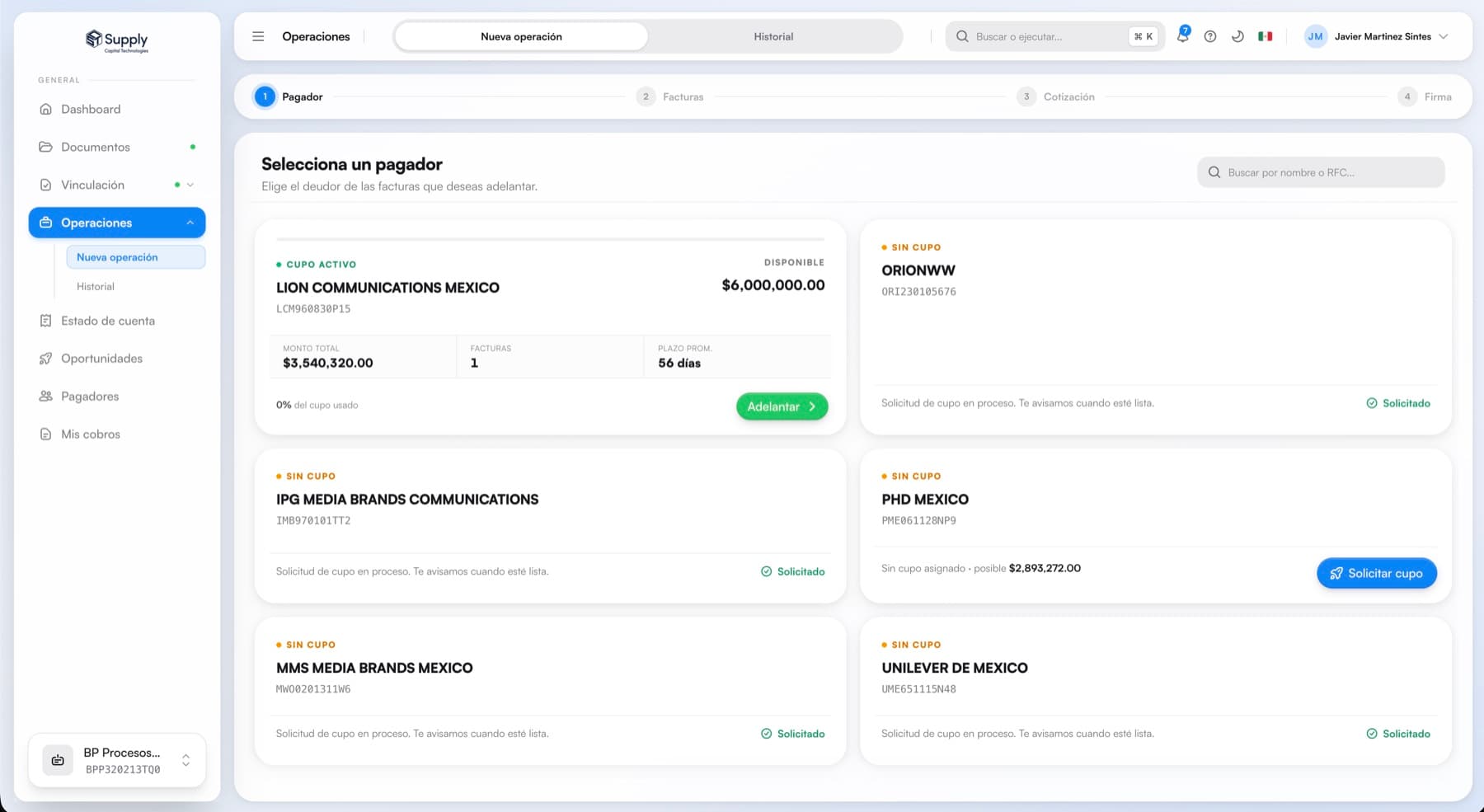Click step 3 Cotización

1056,96
